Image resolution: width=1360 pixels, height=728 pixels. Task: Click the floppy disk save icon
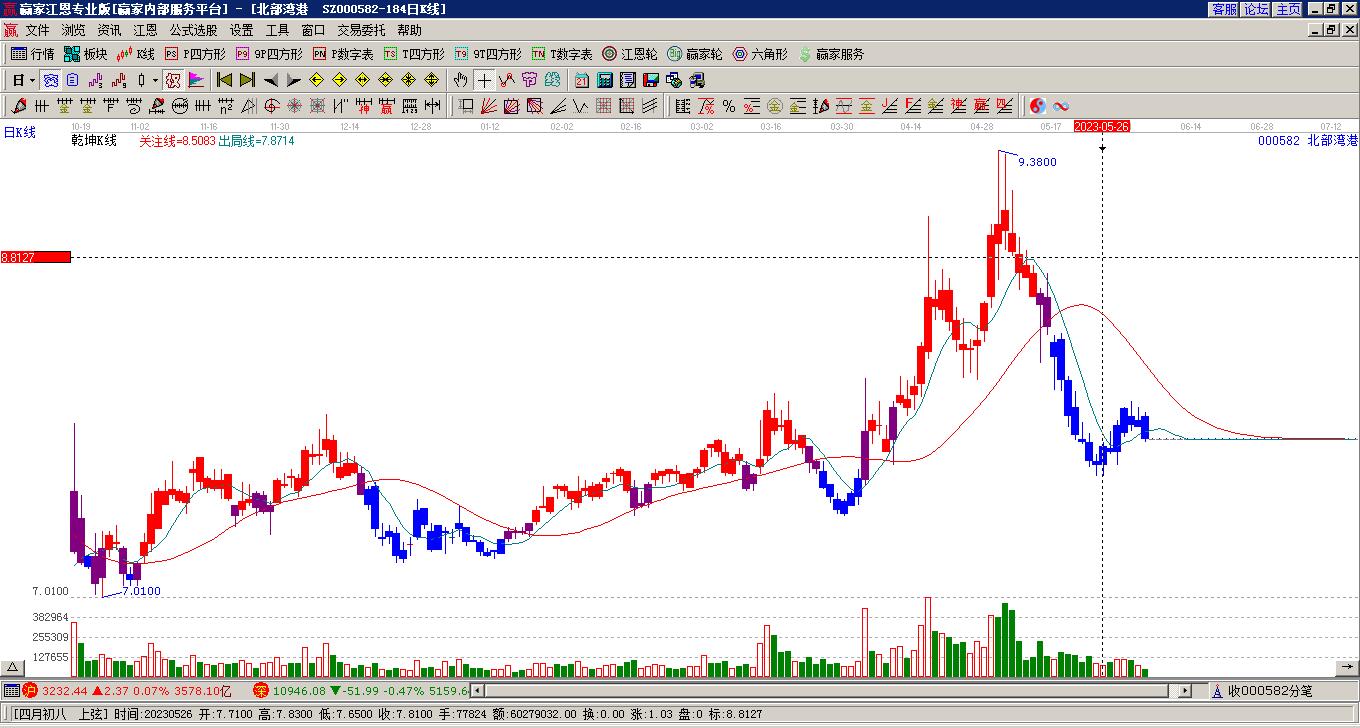[650, 80]
